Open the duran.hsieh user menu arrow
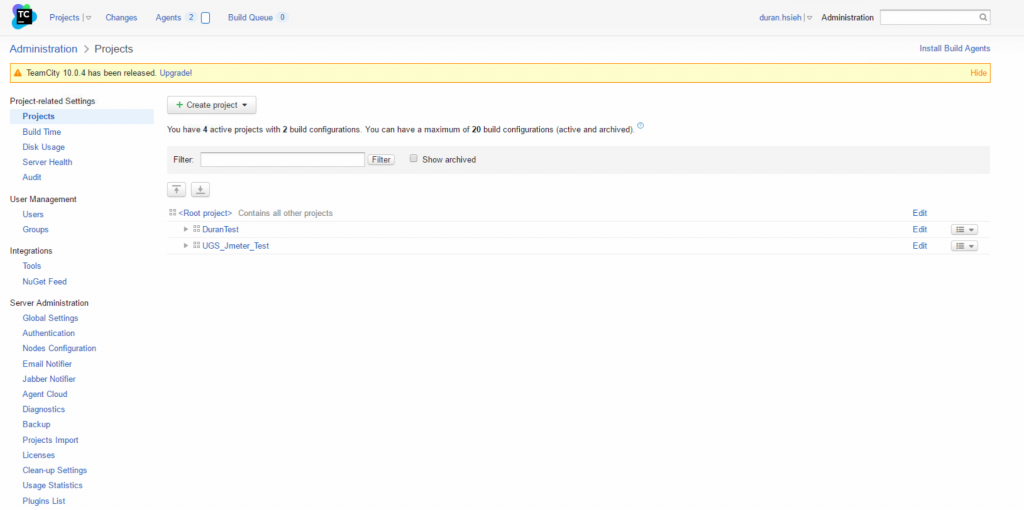The width and height of the screenshot is (1024, 510). point(809,18)
